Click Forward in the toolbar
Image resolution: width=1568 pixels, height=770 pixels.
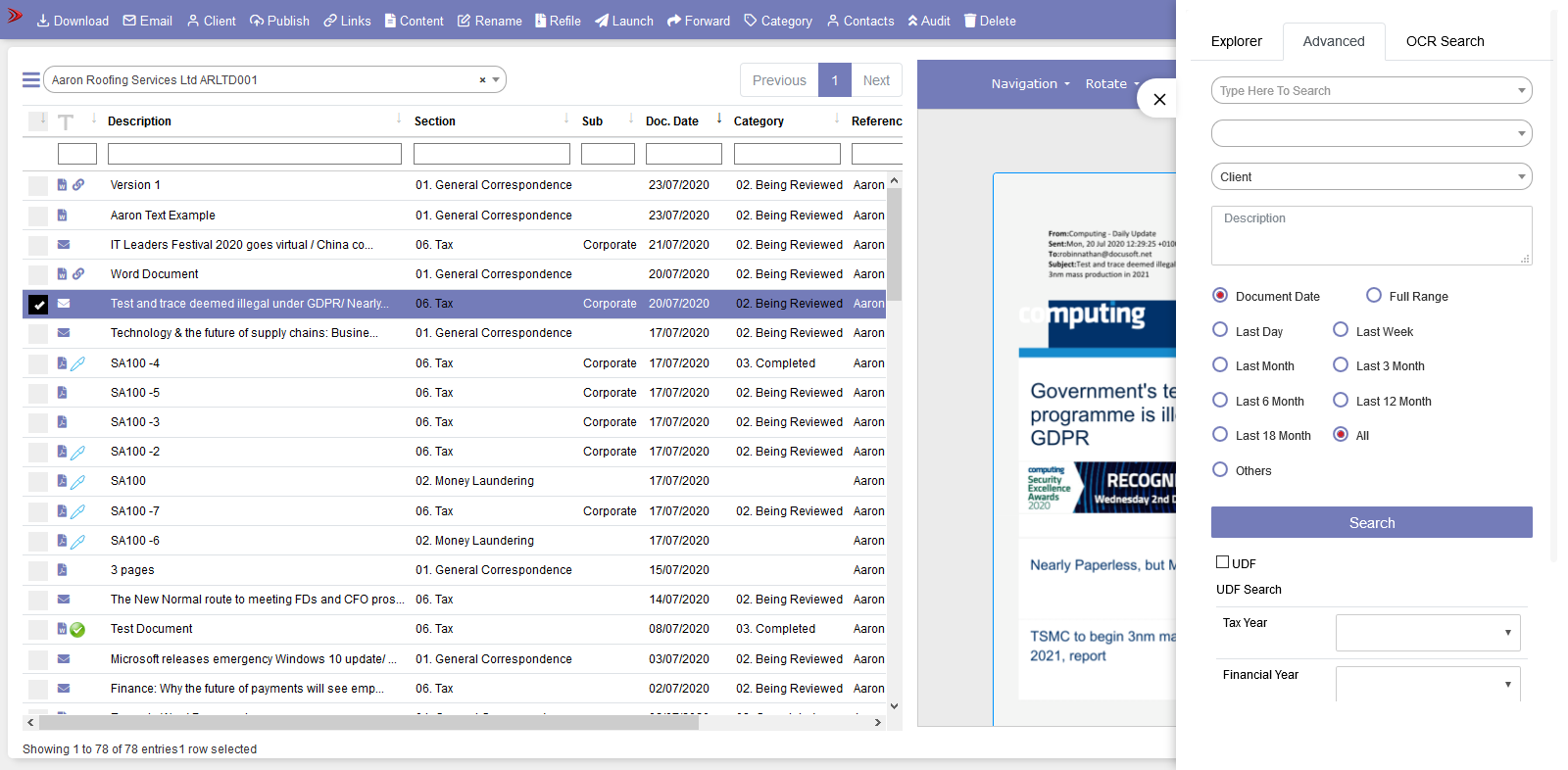coord(698,21)
